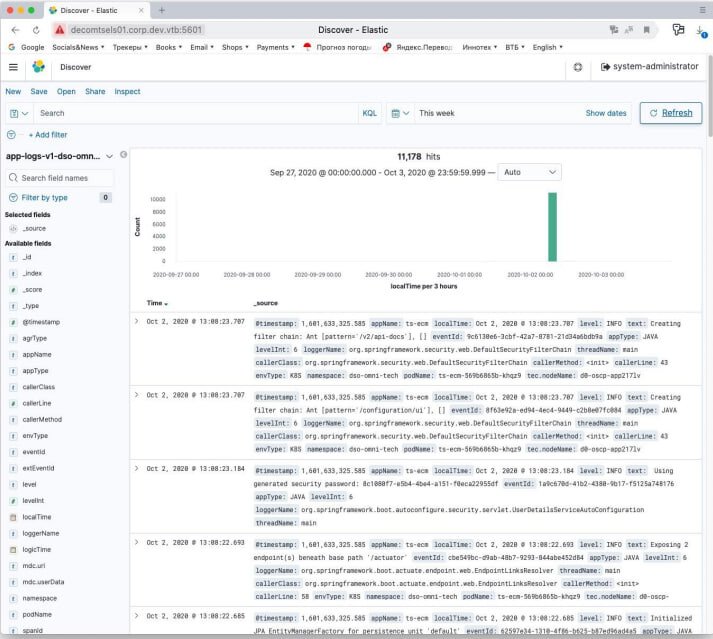Viewport: 713px width, 639px height.
Task: Open the browser window menu icon at top right
Action: coord(703,10)
